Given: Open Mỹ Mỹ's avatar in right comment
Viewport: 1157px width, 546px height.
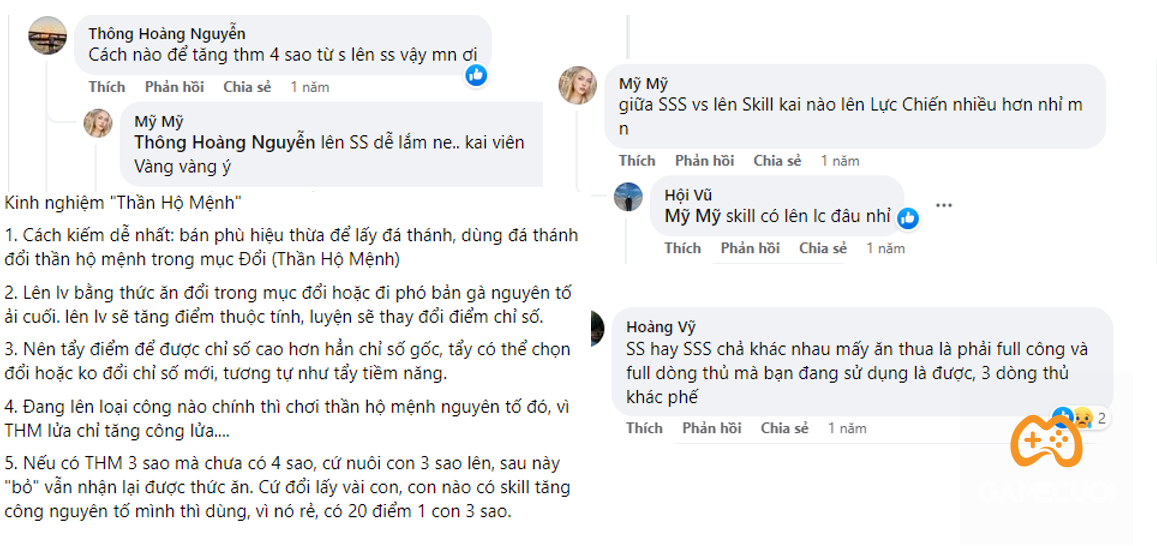Looking at the screenshot, I should [x=578, y=86].
